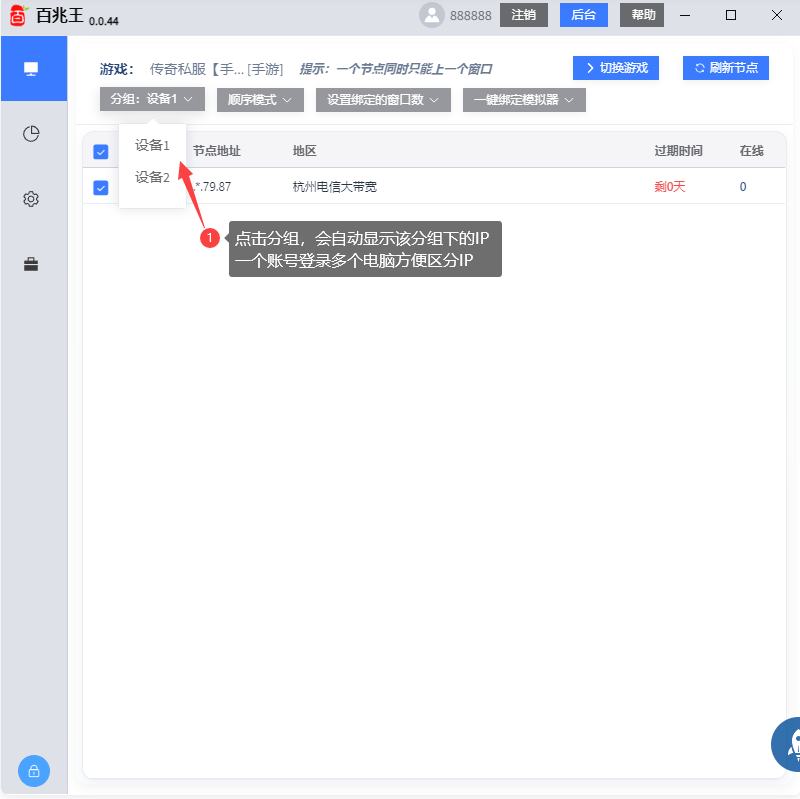The image size is (800, 799).
Task: Click the lock icon at bottom left
Action: pyautogui.click(x=33, y=771)
